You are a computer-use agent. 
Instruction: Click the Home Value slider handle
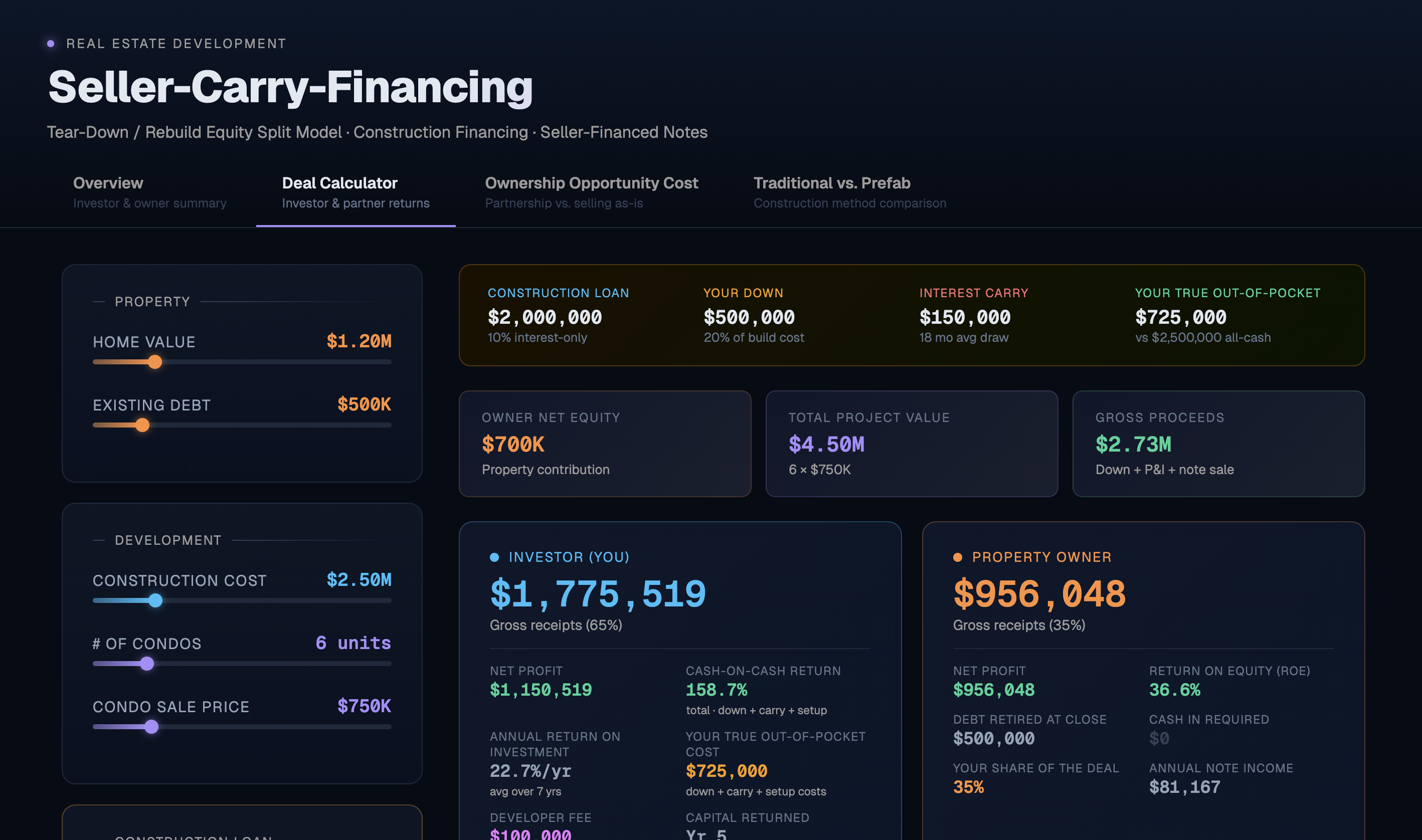[154, 362]
